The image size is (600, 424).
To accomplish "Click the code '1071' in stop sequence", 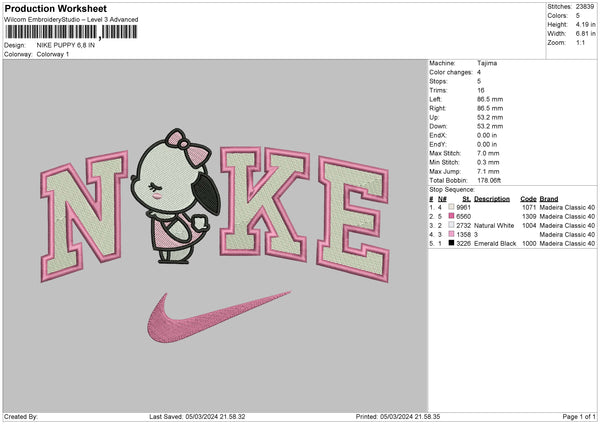I will tap(529, 207).
